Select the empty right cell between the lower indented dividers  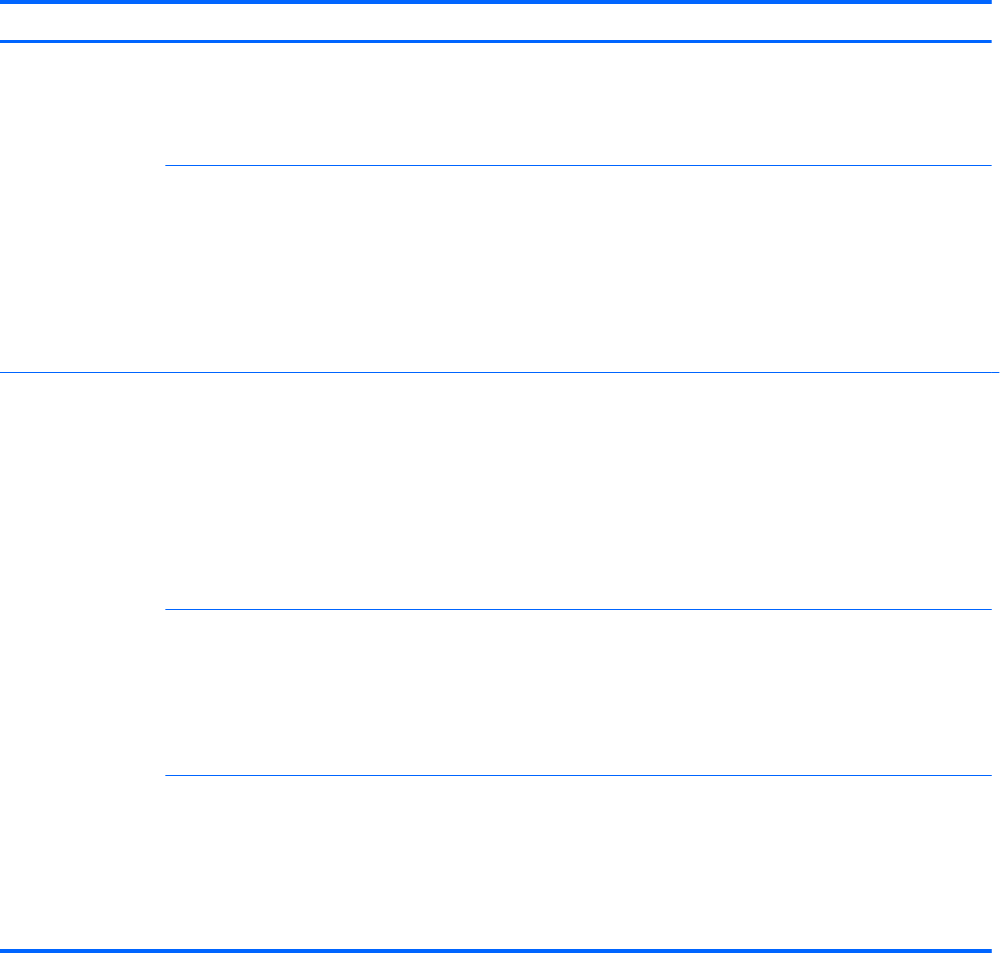tap(578, 692)
